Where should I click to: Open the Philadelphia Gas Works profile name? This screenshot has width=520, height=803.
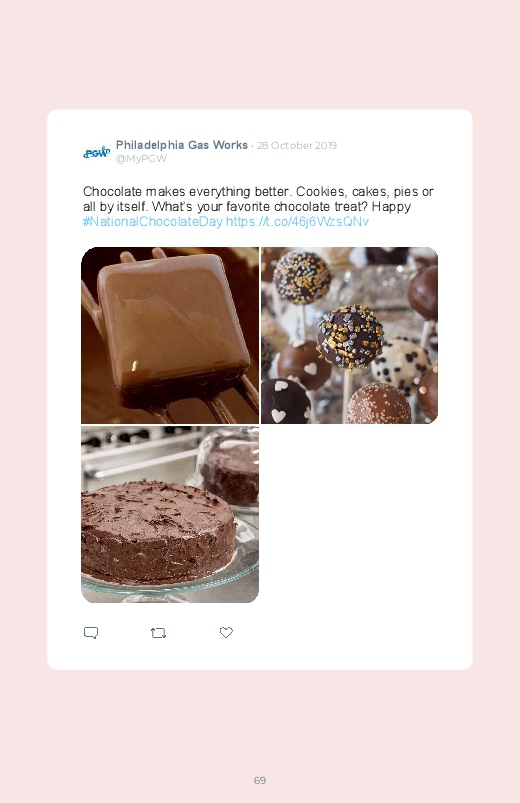[182, 145]
